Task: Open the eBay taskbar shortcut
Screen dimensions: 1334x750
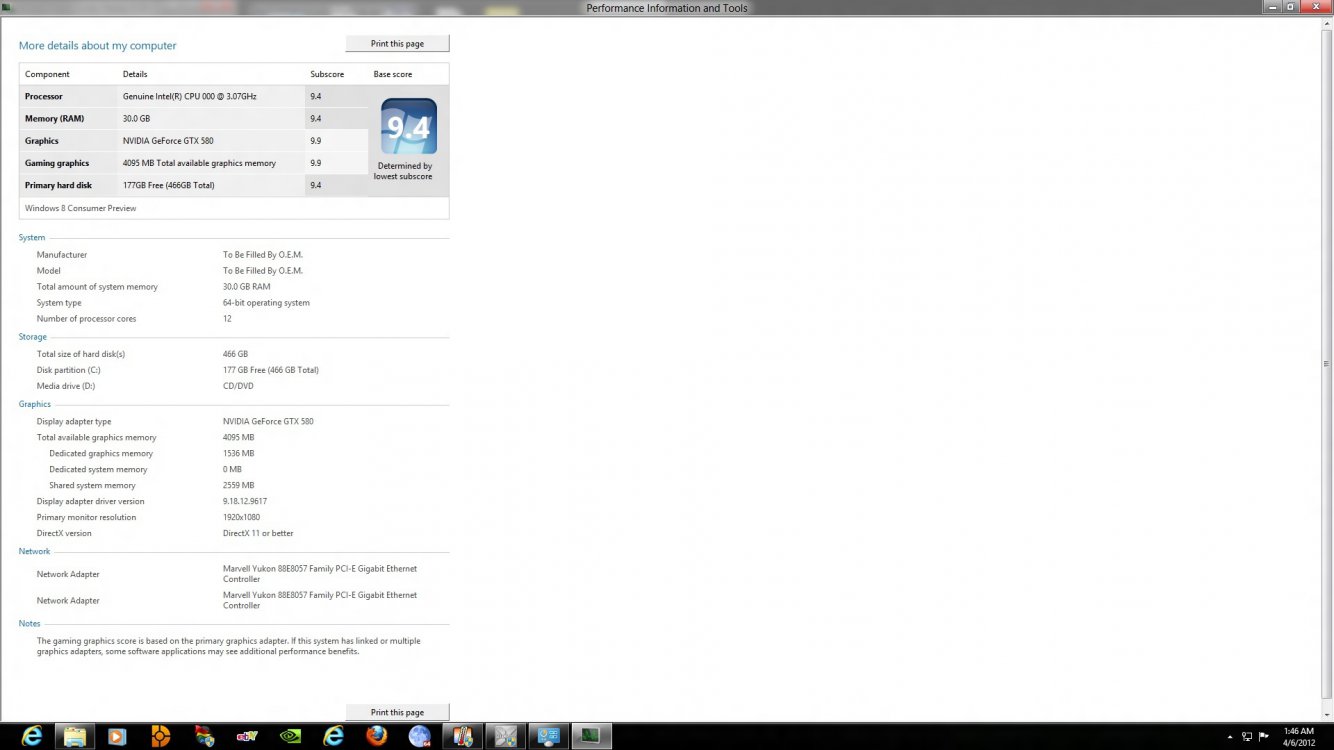Action: 247,736
